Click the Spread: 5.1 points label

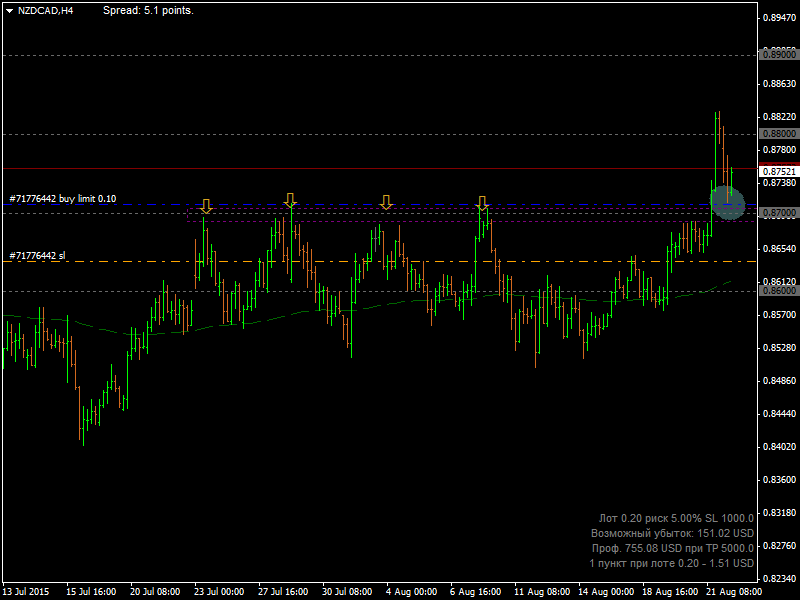tap(148, 11)
